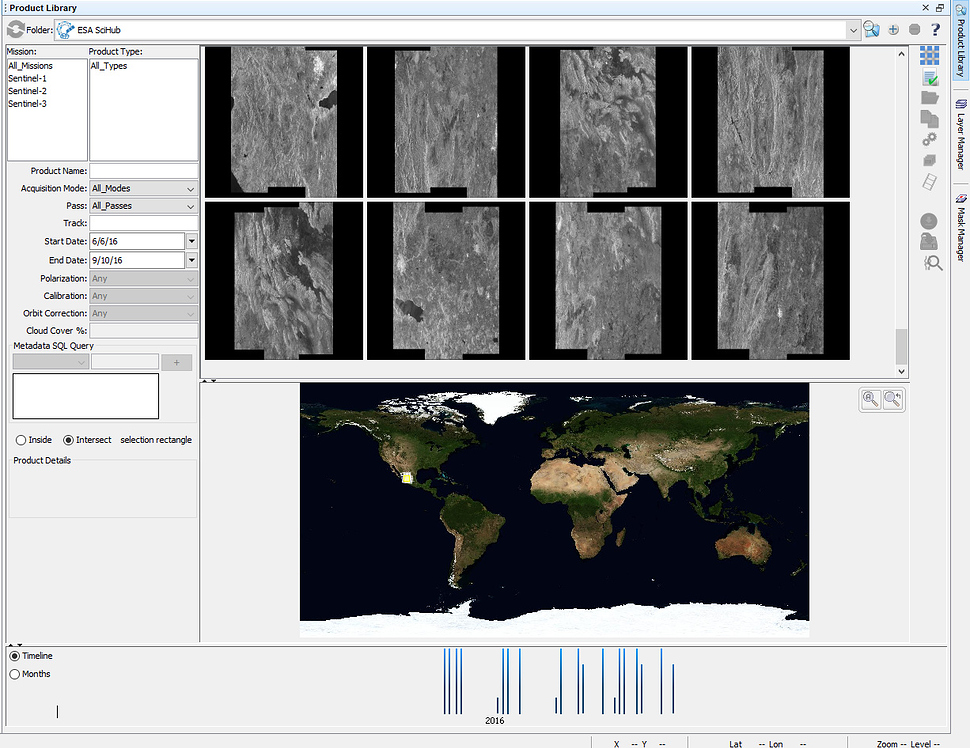Click the Metadata SQL Query text area
The image size is (970, 748).
(x=85, y=396)
